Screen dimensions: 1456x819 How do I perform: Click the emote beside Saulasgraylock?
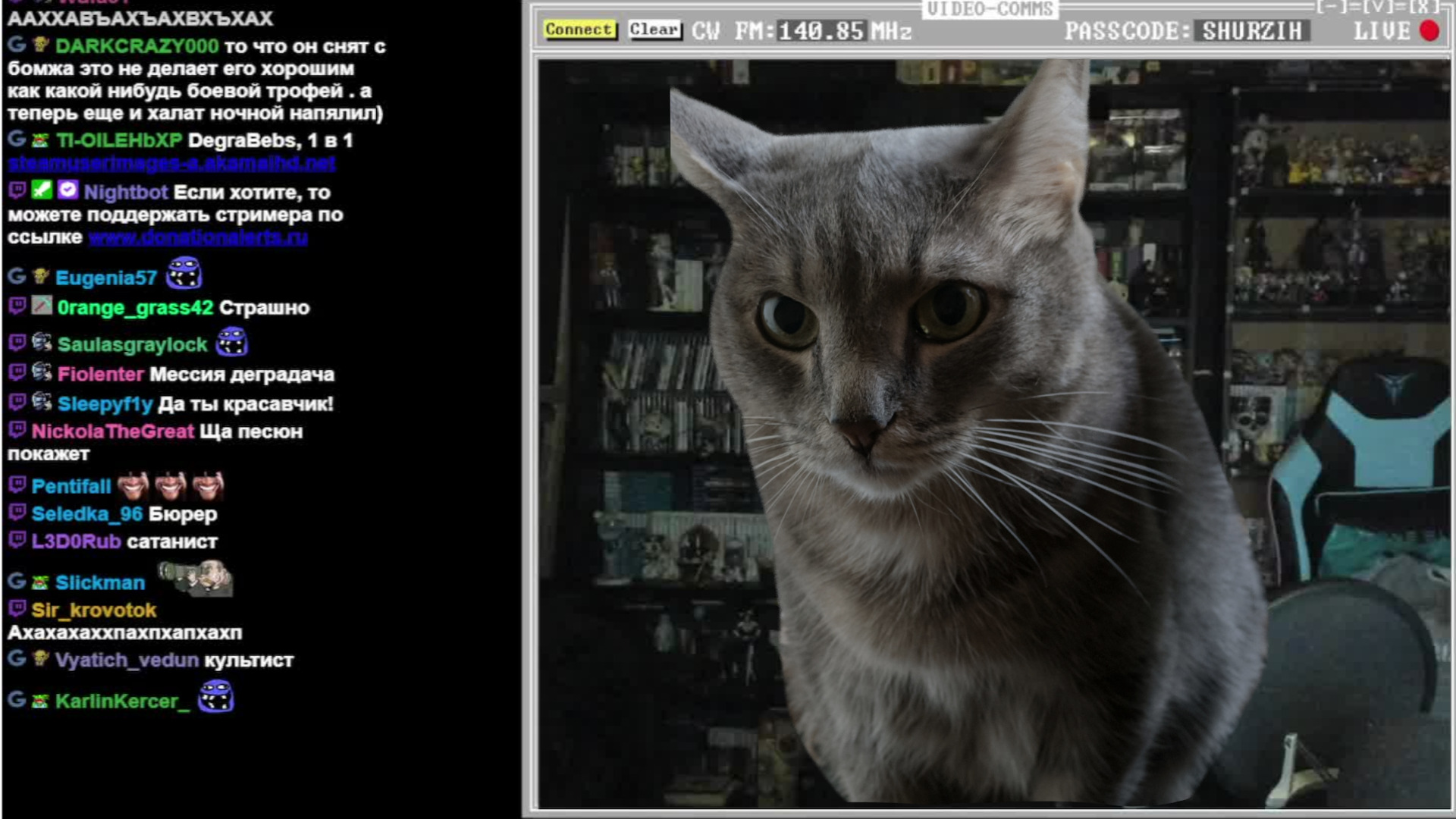(232, 342)
